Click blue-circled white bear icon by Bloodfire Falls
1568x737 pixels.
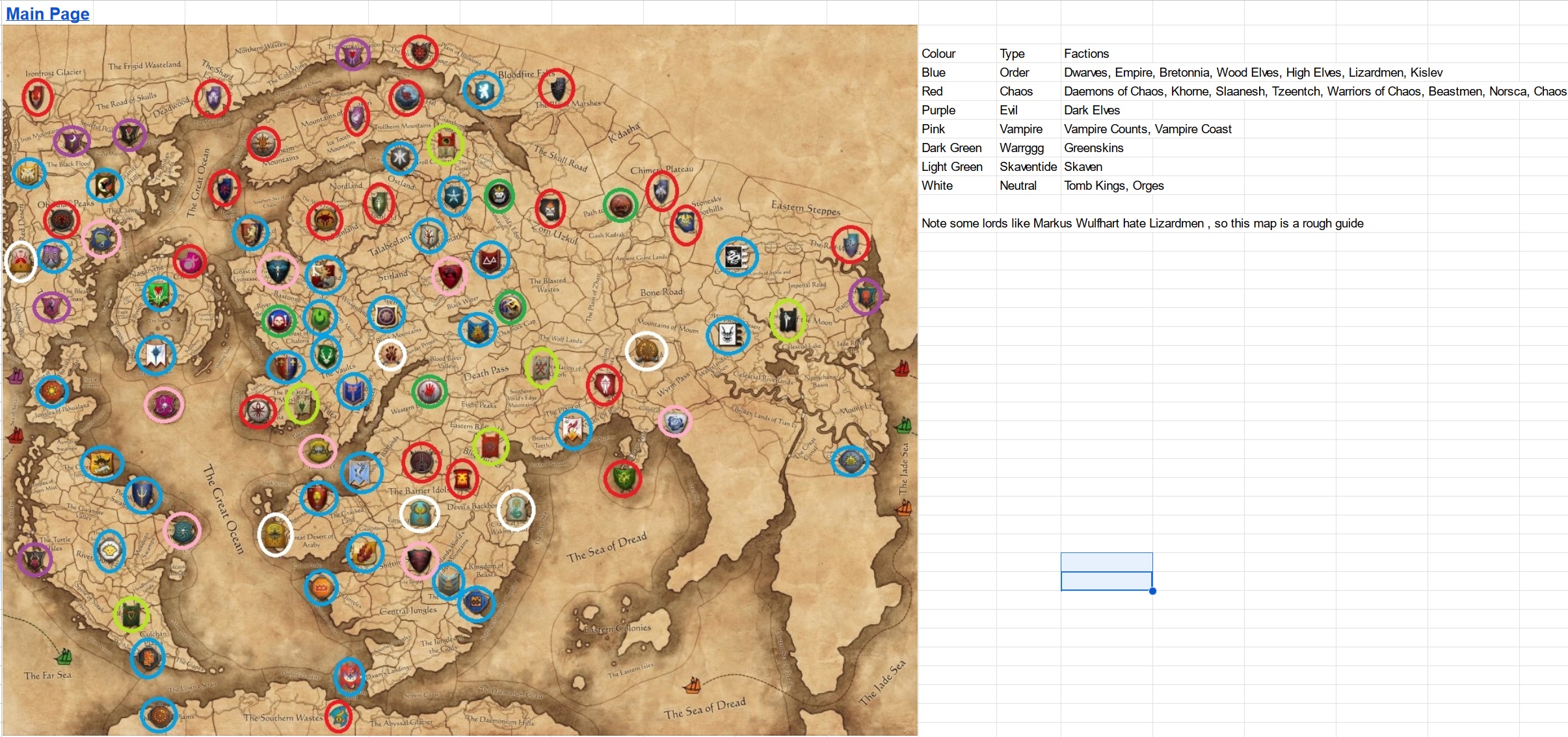tap(483, 90)
